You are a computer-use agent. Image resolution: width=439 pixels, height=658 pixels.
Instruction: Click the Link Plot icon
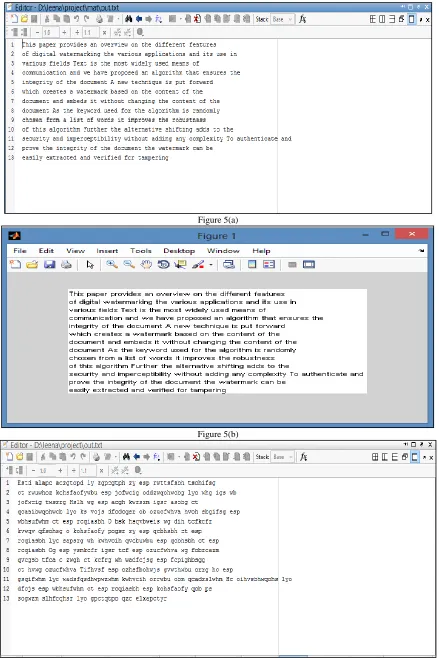[x=229, y=264]
